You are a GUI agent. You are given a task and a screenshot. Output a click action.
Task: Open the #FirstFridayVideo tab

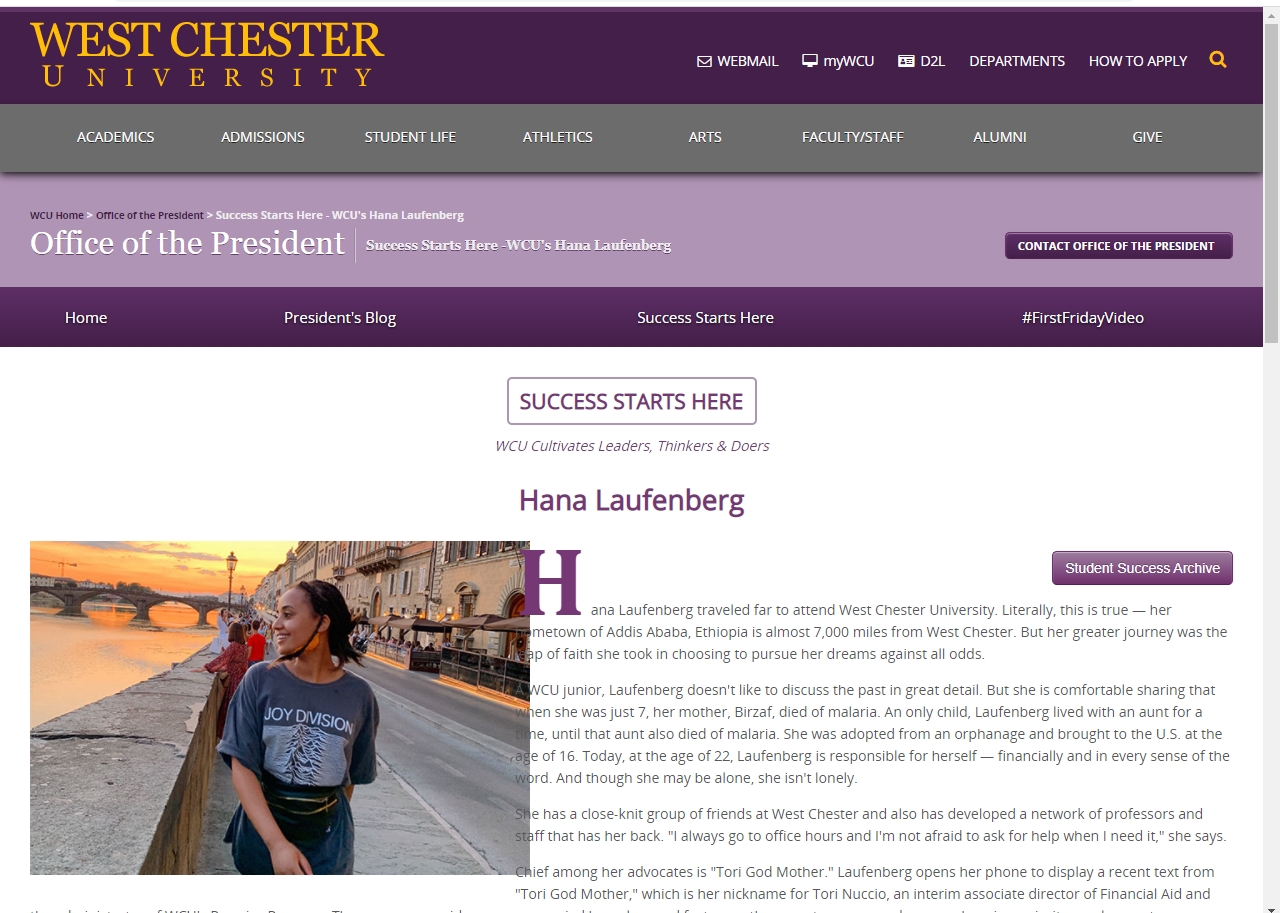click(1083, 318)
